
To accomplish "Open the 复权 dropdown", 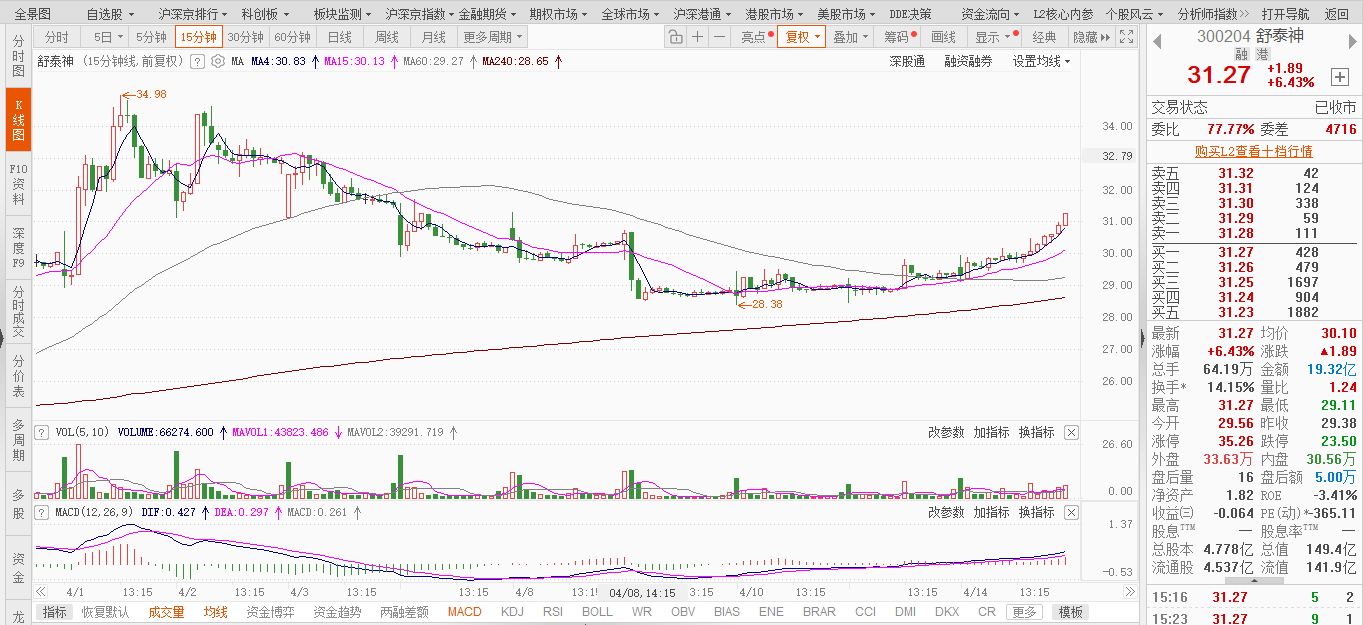I will [x=802, y=37].
